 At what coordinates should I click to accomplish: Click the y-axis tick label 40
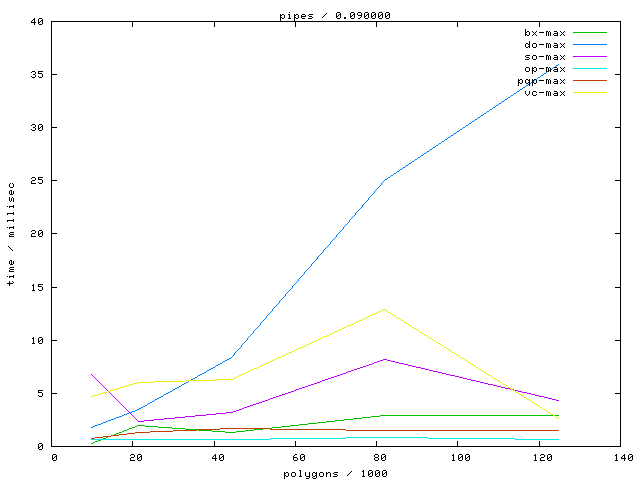[x=37, y=21]
